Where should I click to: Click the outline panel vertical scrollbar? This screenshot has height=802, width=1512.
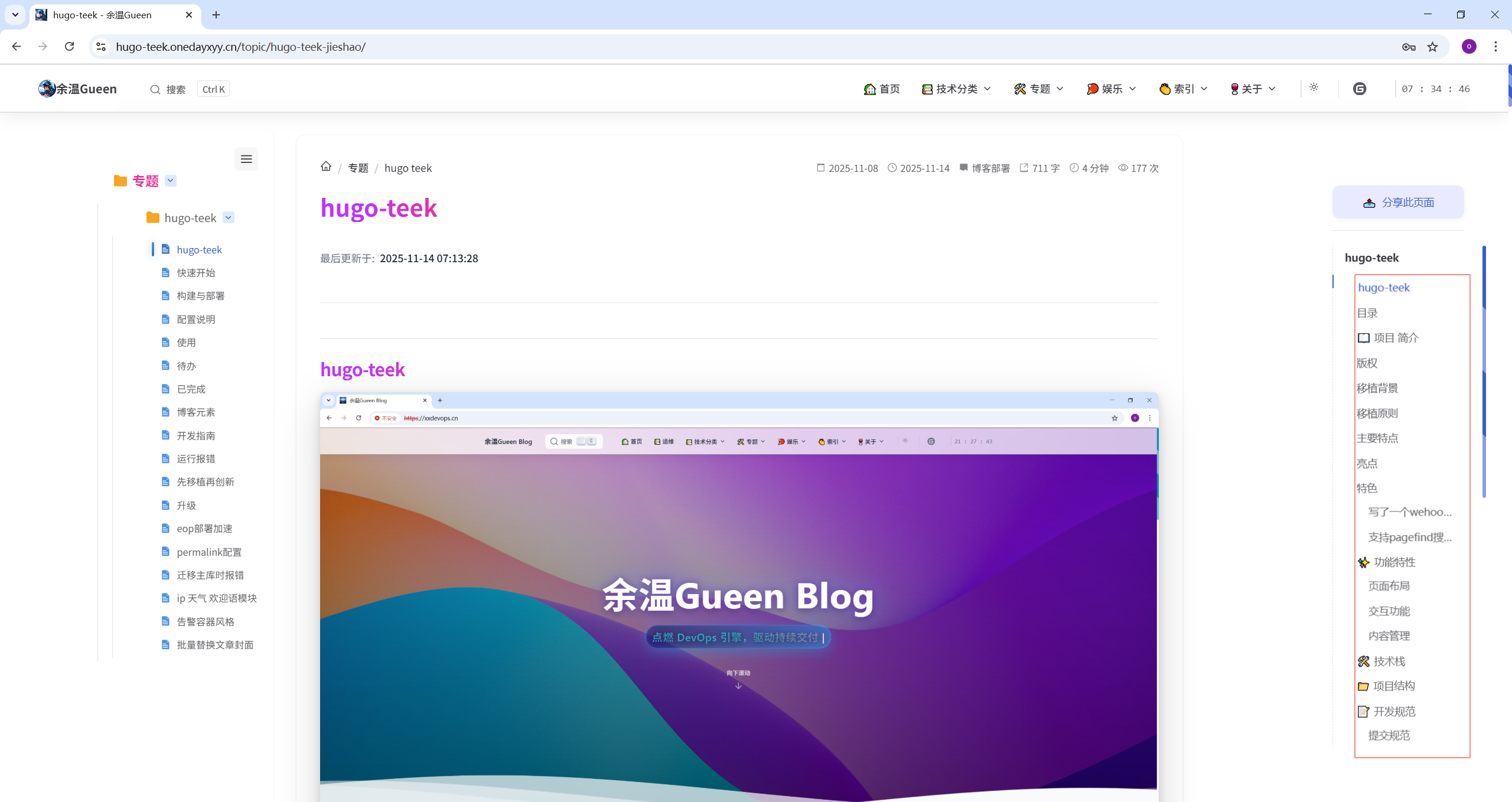(x=1484, y=372)
